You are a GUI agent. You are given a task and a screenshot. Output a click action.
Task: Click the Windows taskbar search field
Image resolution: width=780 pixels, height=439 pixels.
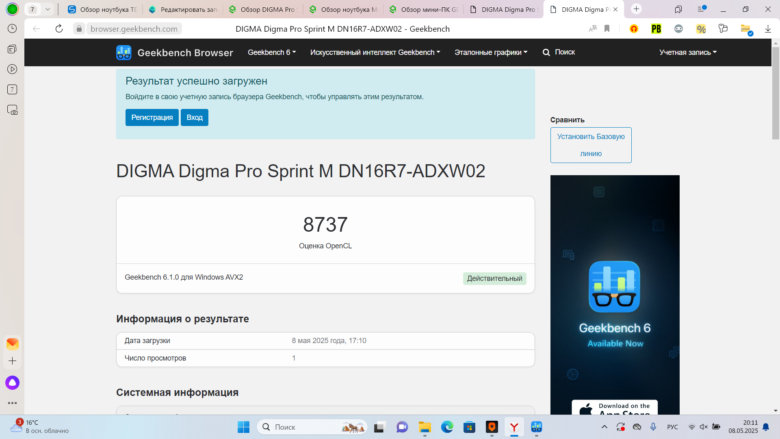313,427
